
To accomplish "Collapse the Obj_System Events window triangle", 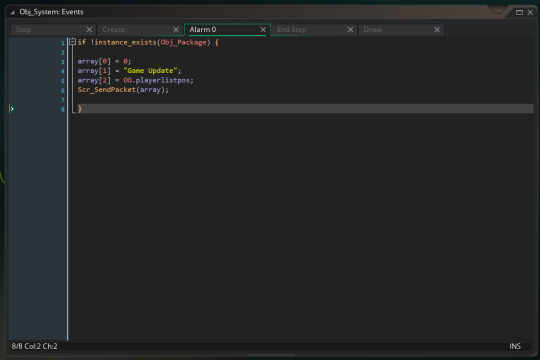I will tap(12, 13).
